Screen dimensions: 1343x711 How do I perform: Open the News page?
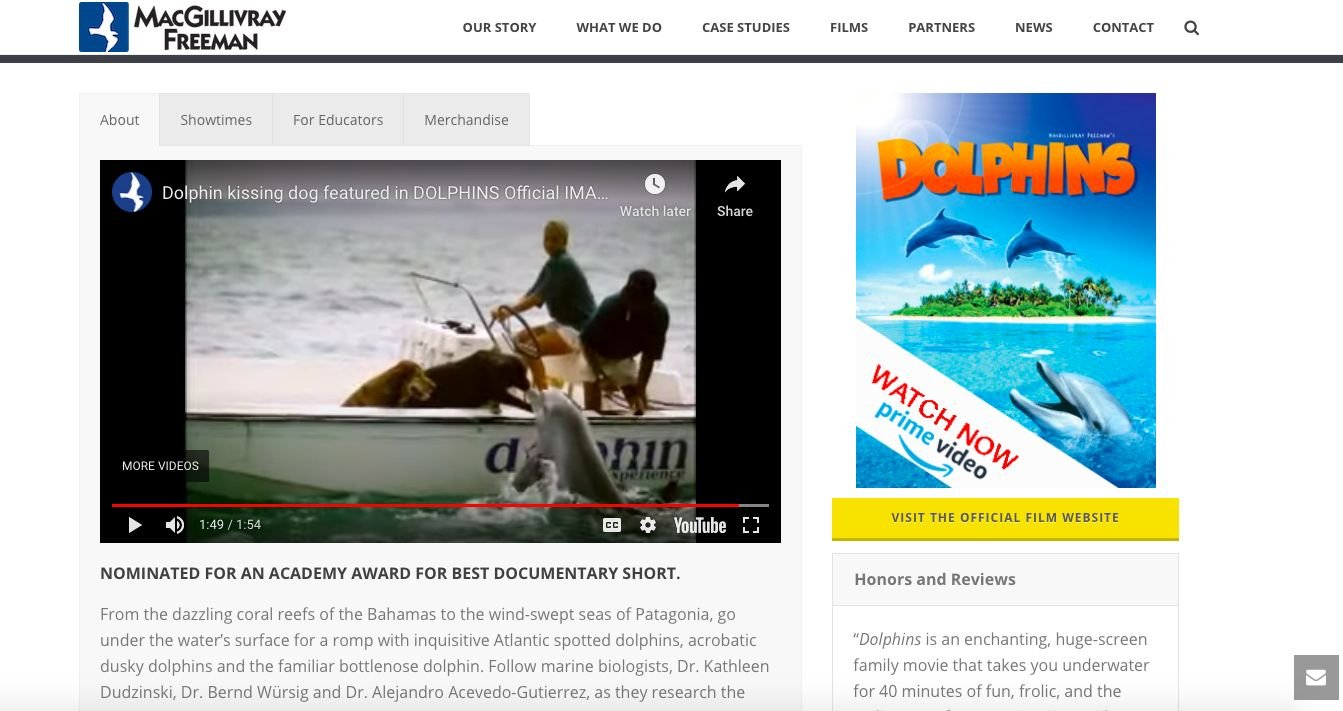click(1034, 28)
